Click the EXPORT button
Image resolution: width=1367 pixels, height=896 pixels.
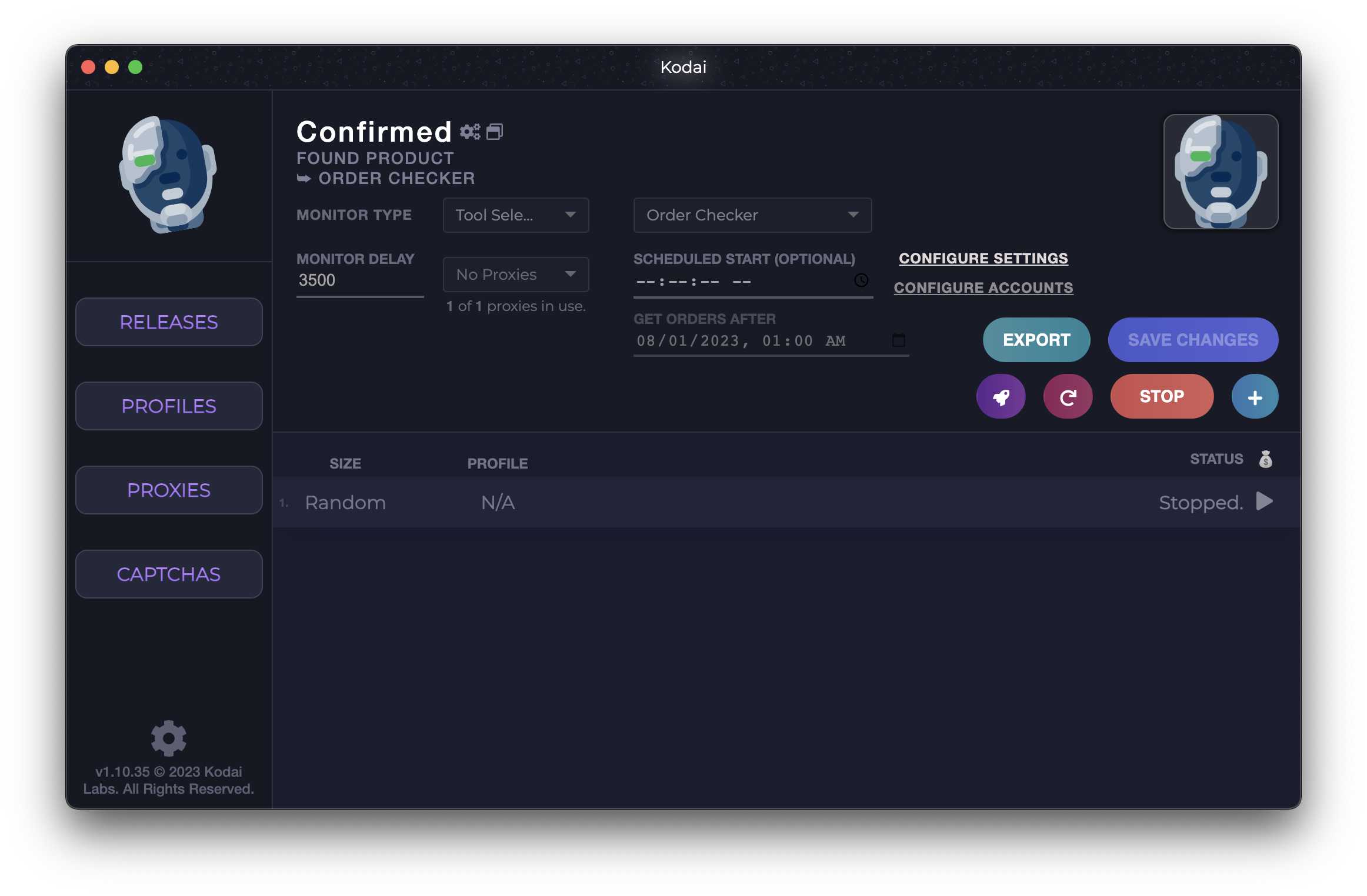1036,340
